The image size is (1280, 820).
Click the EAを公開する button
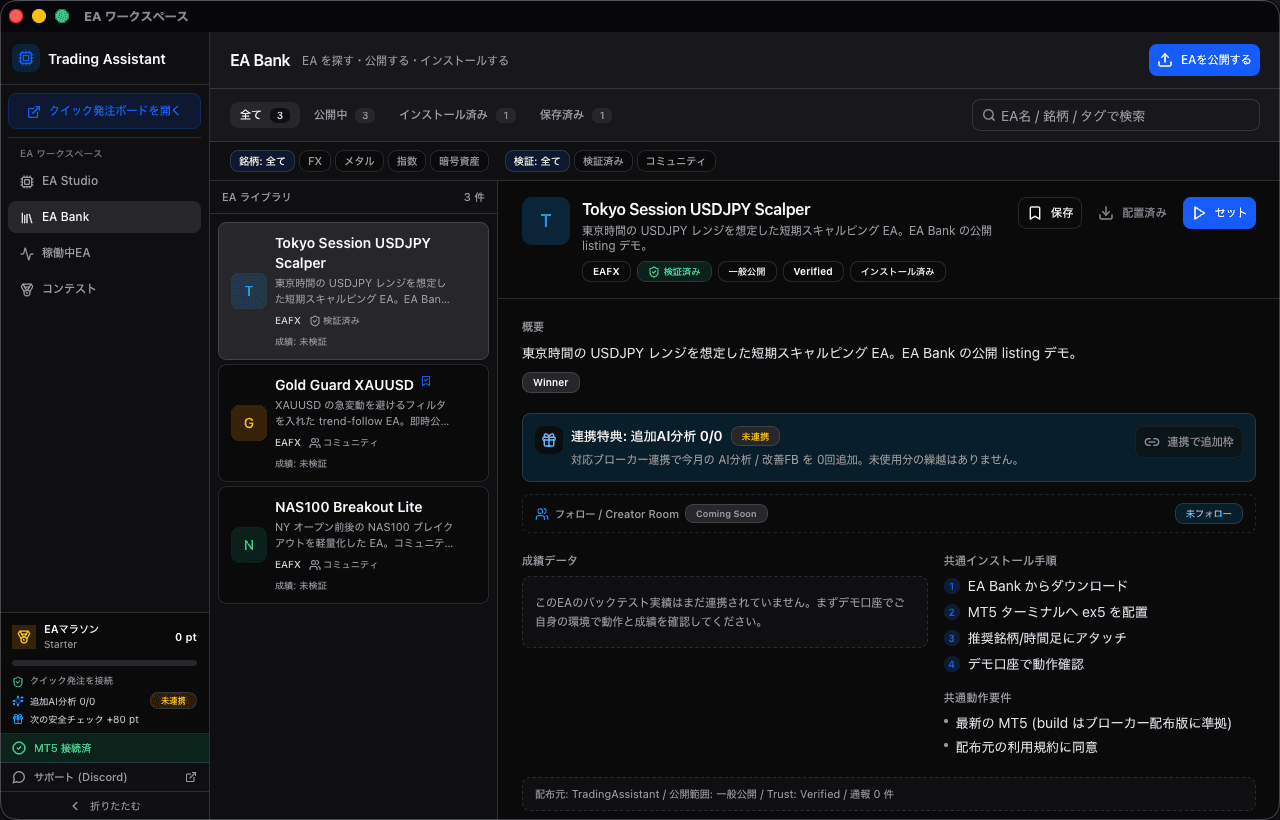tap(1204, 60)
